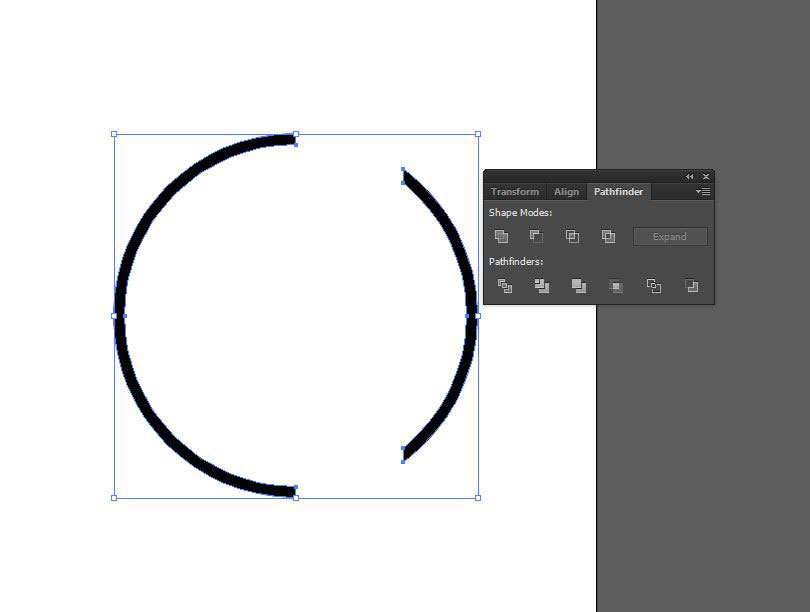Screen dimensions: 810x612
Task: Apply Minus Front shape mode
Action: click(536, 237)
